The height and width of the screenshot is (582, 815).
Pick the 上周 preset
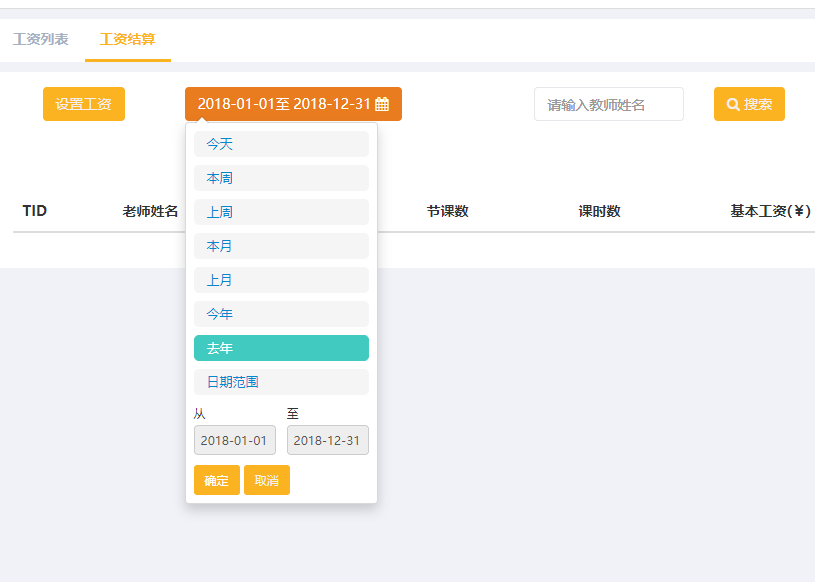click(x=281, y=212)
